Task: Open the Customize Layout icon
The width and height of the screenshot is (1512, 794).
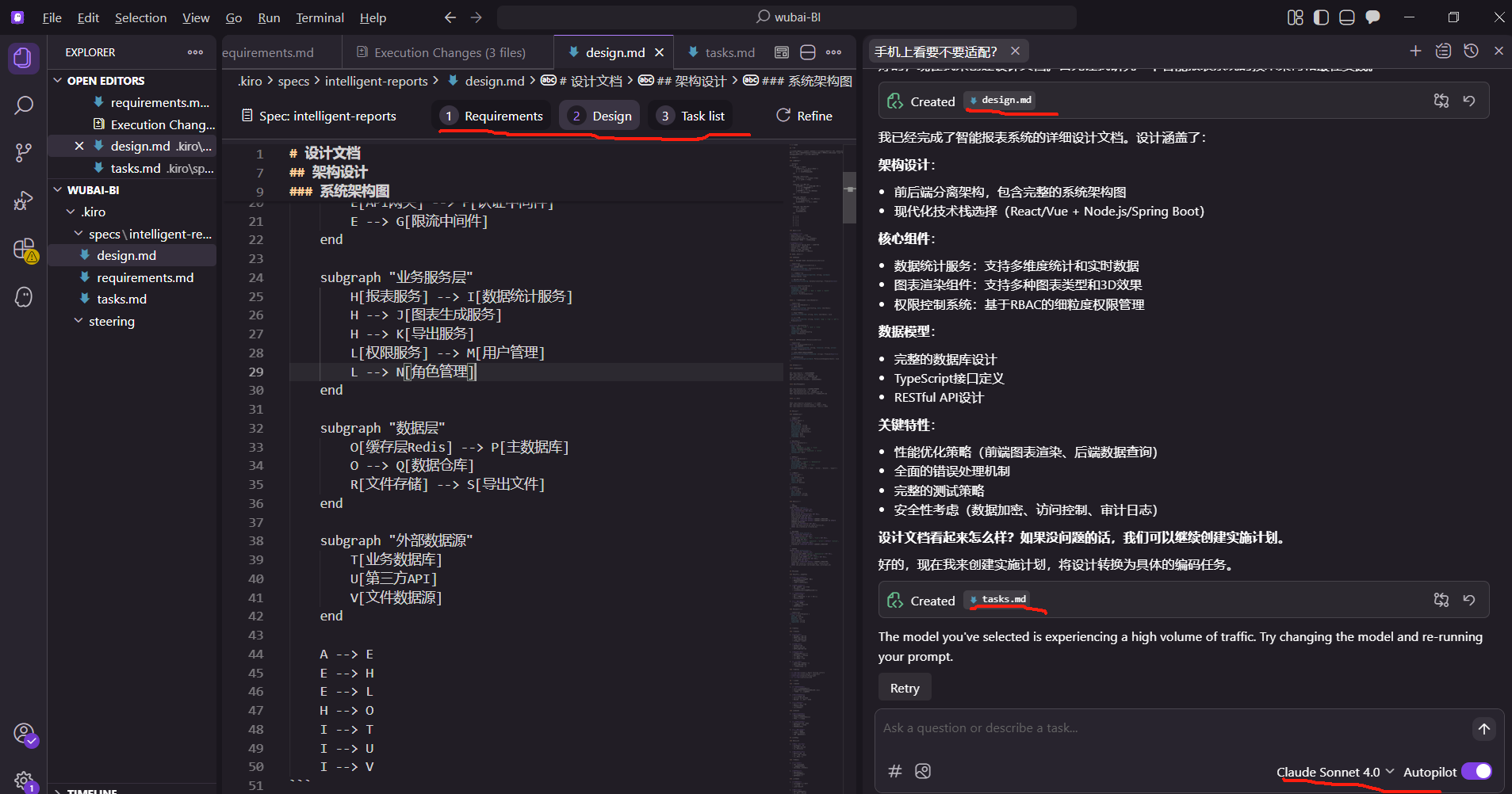Action: pyautogui.click(x=1296, y=17)
